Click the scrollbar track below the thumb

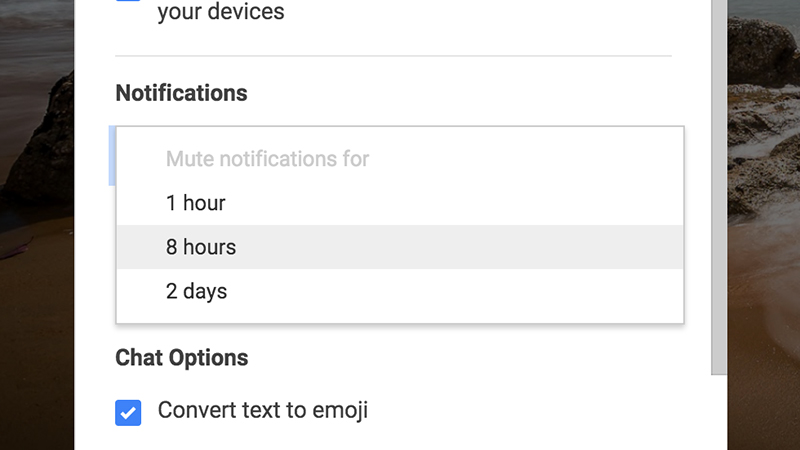pos(719,412)
